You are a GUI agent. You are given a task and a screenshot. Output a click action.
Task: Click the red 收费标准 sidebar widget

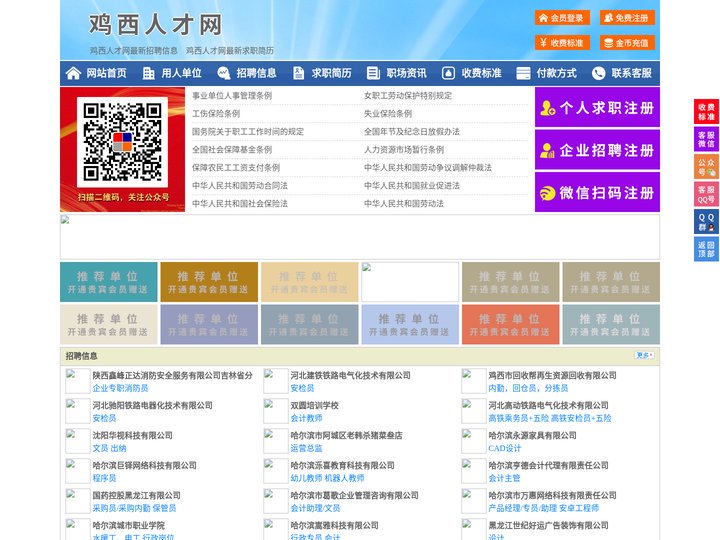[x=706, y=112]
